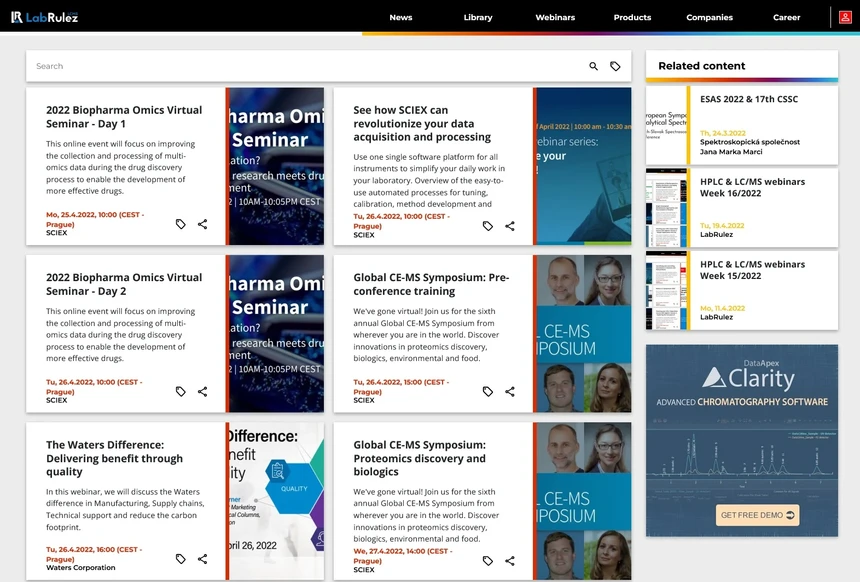Open HPLC & LC/MS webinars Week 15/2022
860x582 pixels.
click(x=752, y=270)
